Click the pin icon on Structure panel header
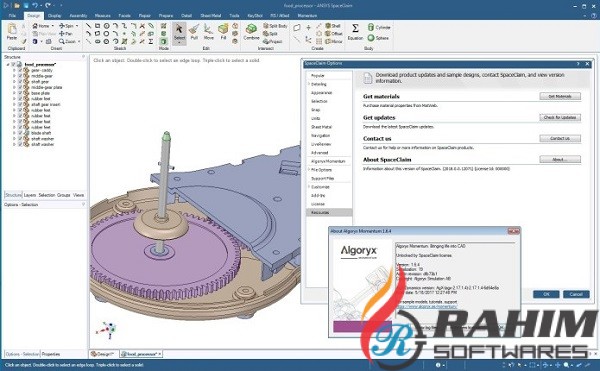This screenshot has height=371, width=600. point(83,57)
